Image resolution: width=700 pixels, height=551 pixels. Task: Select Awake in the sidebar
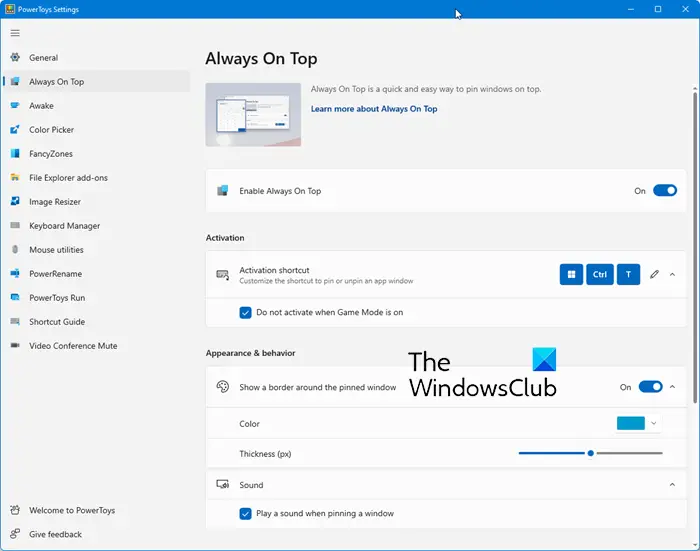click(x=96, y=106)
